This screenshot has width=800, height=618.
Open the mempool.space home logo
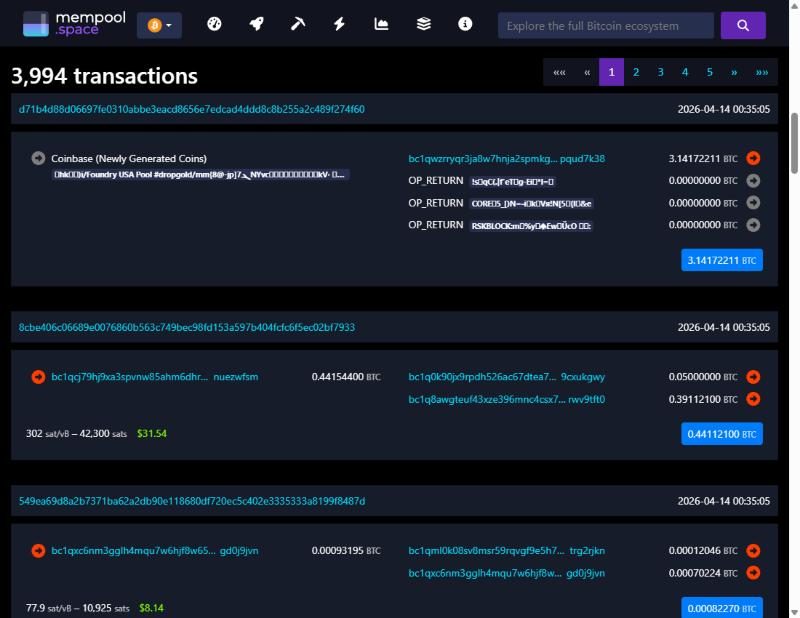coord(74,24)
